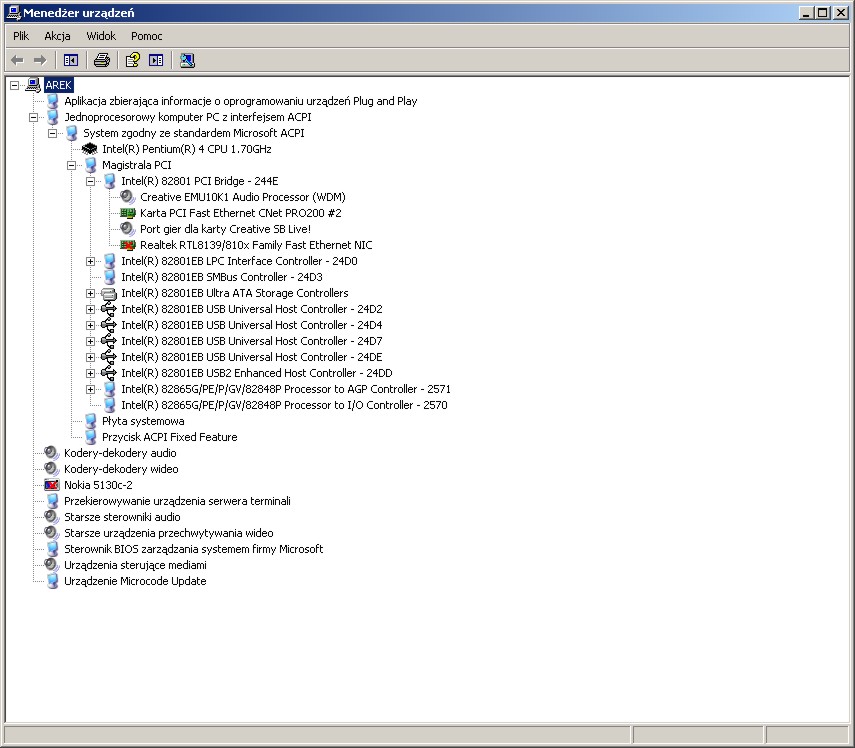This screenshot has height=748, width=855.
Task: Expand USB Universal Host Controller 24D2
Action: click(x=91, y=309)
